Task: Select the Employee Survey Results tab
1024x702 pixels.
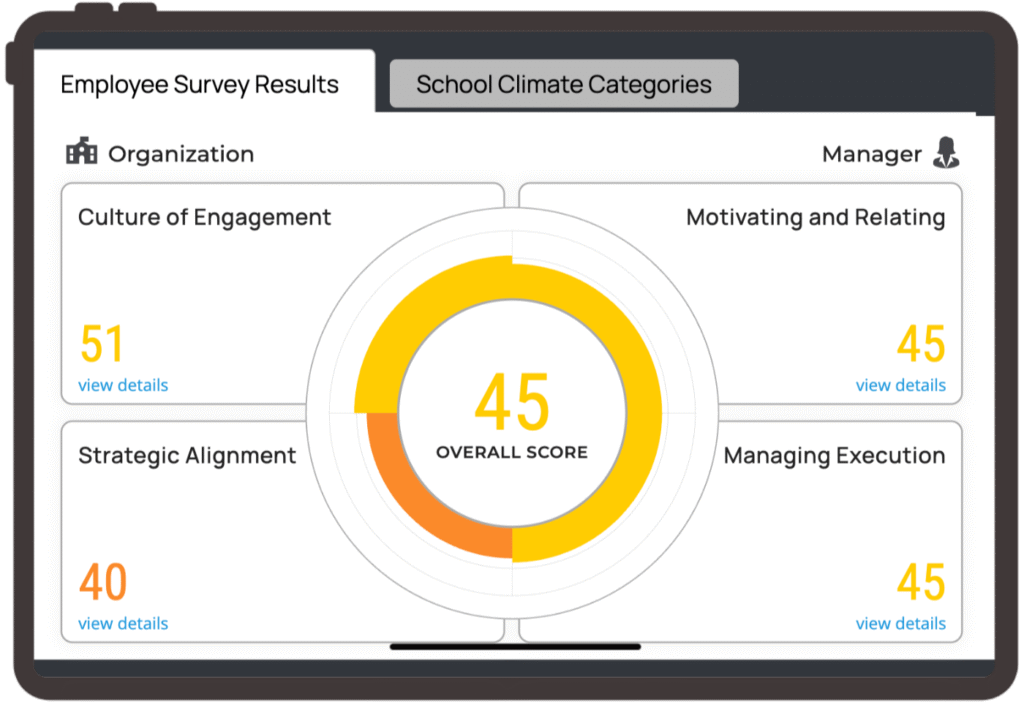Action: coord(200,84)
